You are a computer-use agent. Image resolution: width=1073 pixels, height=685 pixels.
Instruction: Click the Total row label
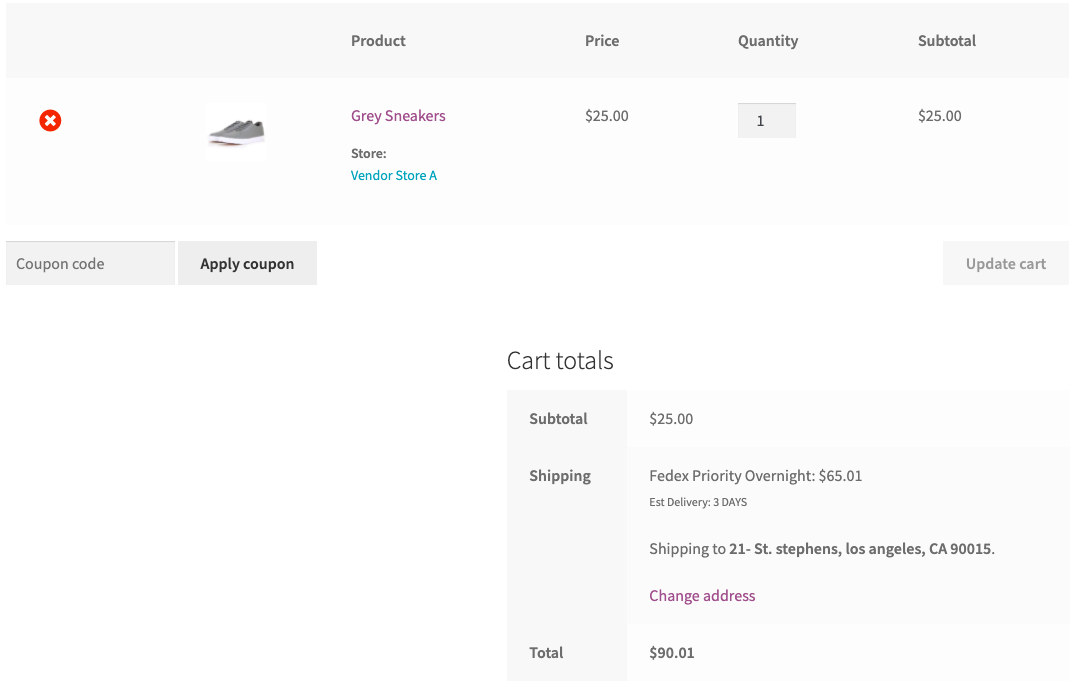pos(546,653)
